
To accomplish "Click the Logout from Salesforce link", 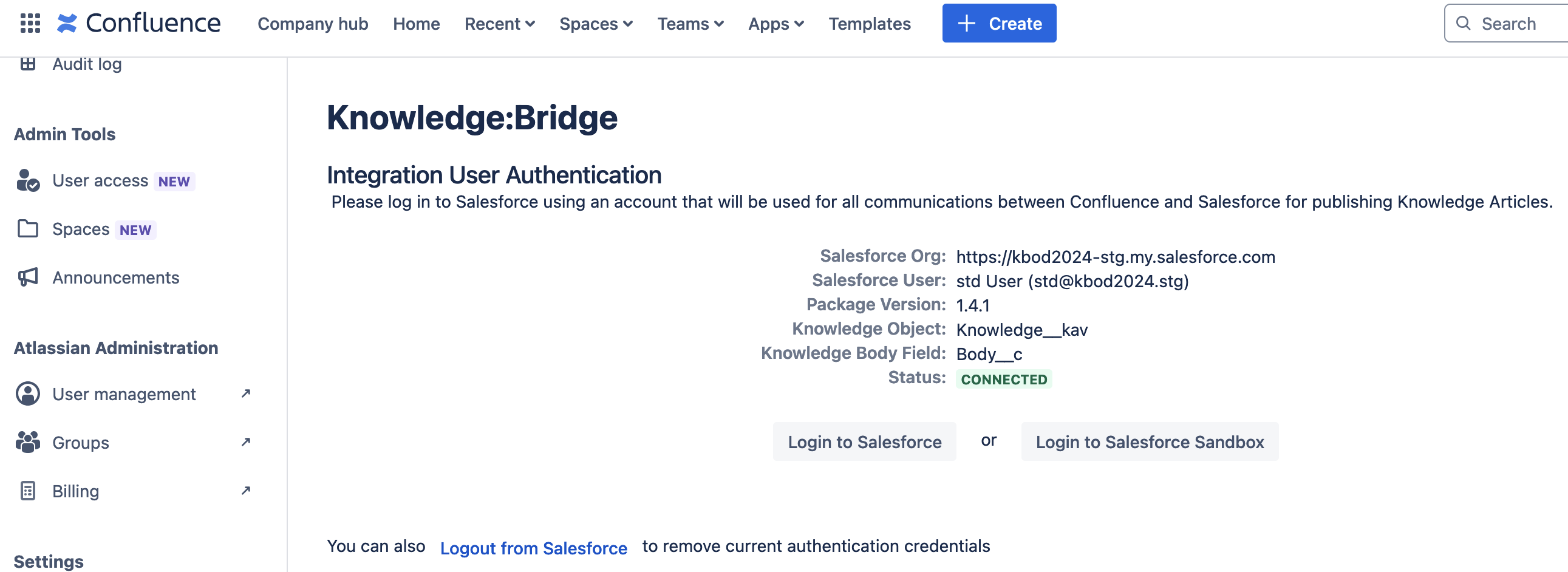I will [533, 548].
